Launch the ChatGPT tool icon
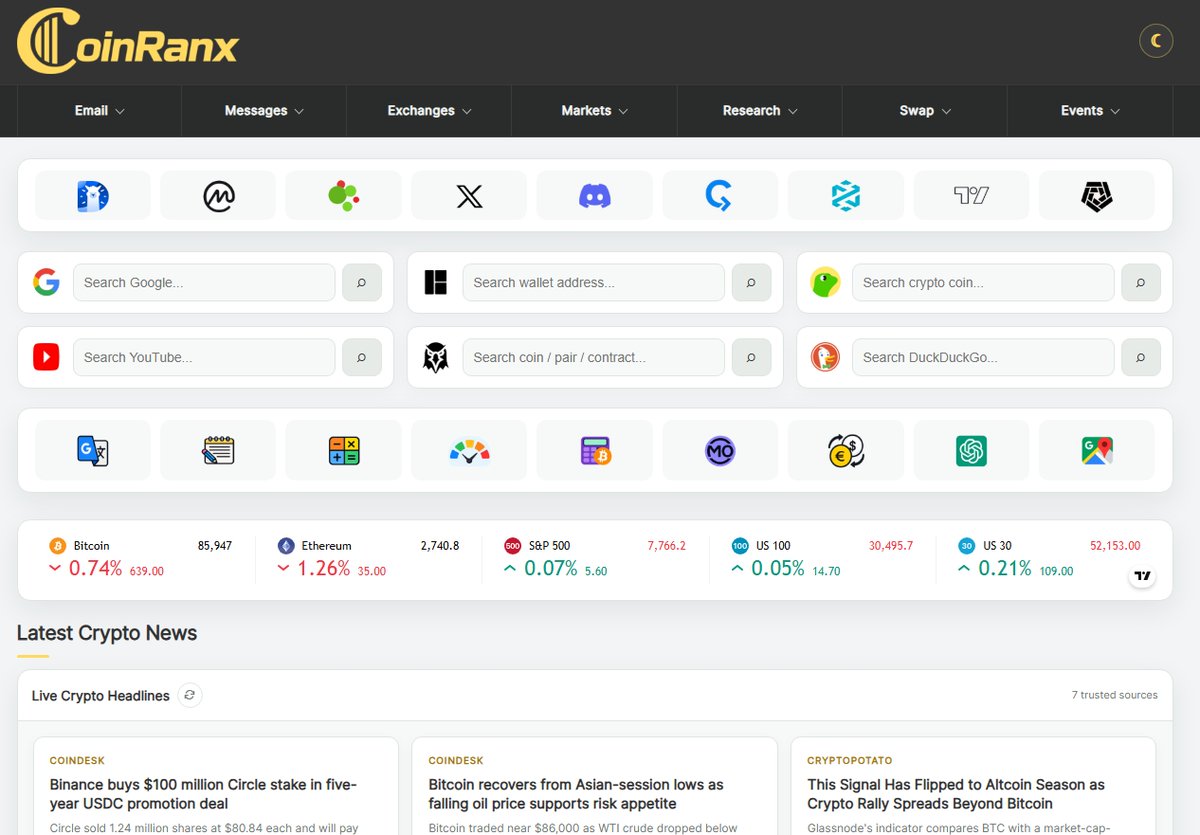The image size is (1200, 835). (x=971, y=450)
